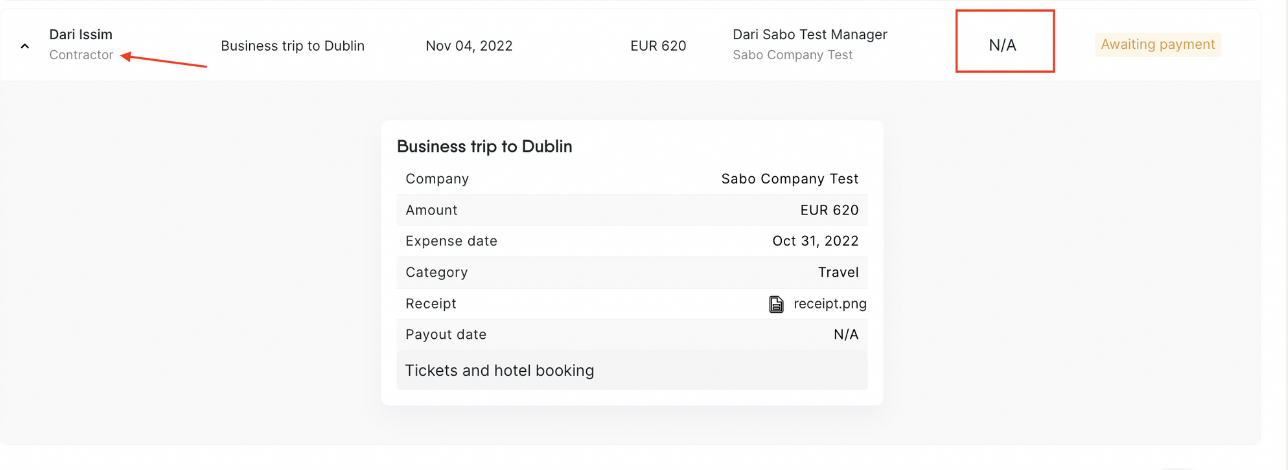Click the Expense date value Oct 31, 2022
Viewport: 1288px width, 470px height.
click(815, 241)
